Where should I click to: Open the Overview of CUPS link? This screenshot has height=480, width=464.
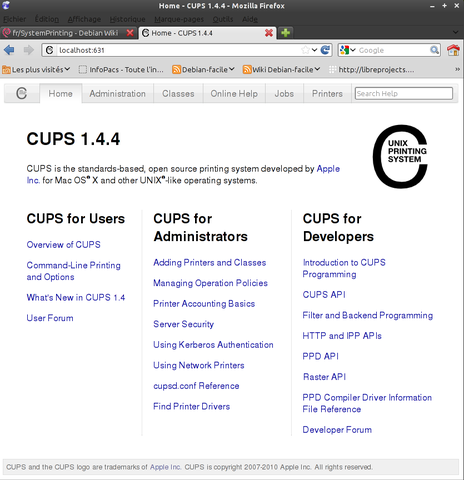coord(63,245)
